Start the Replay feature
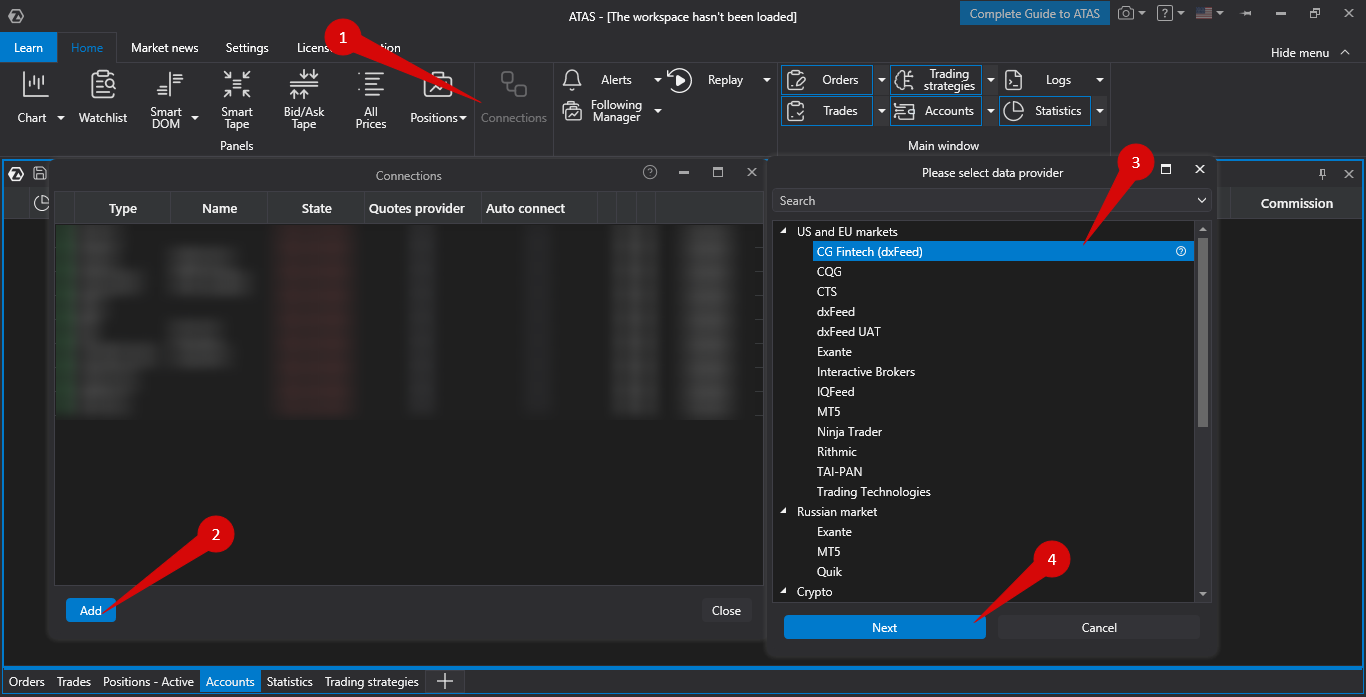1366x697 pixels. pos(707,80)
